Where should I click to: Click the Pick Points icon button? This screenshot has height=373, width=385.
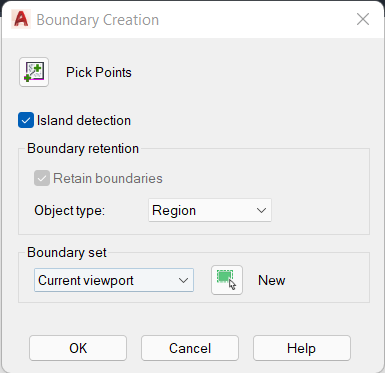coord(34,72)
